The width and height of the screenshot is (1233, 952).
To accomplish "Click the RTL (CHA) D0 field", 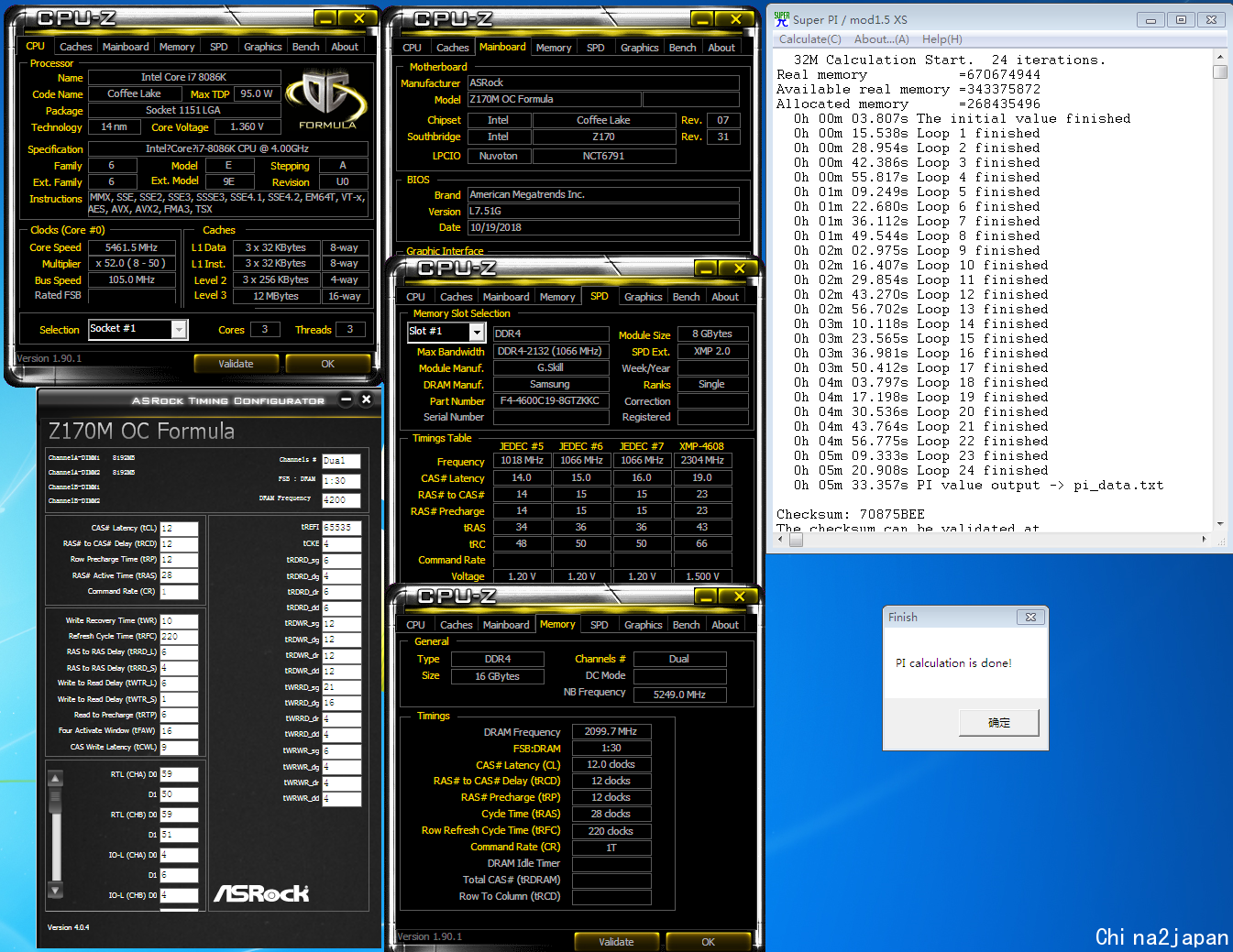I will 180,775.
